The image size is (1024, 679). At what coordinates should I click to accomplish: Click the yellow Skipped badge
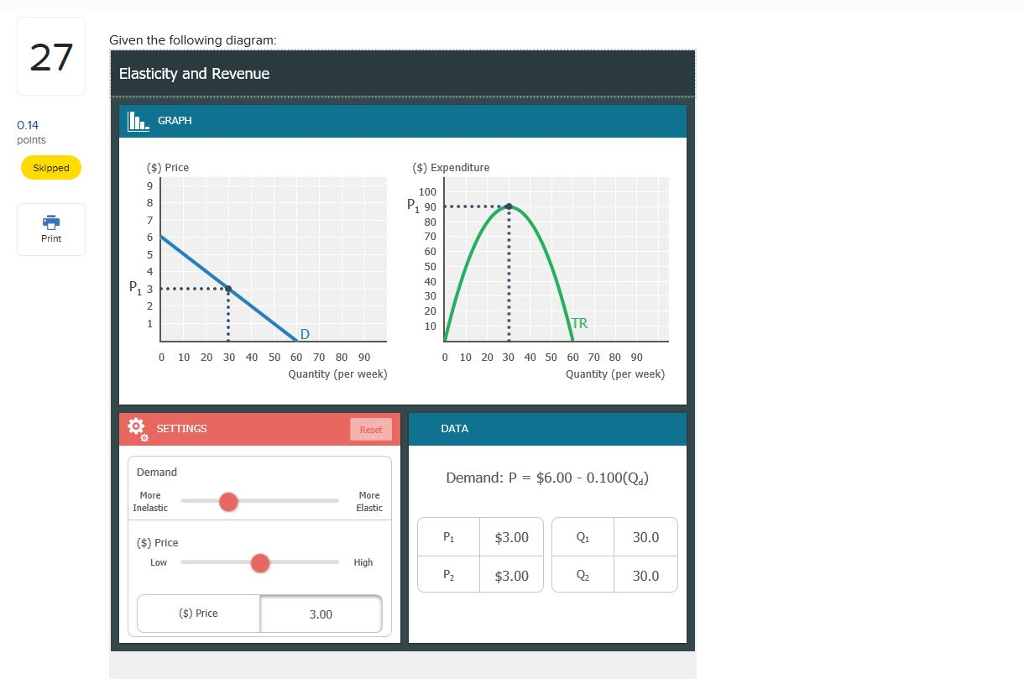(51, 168)
